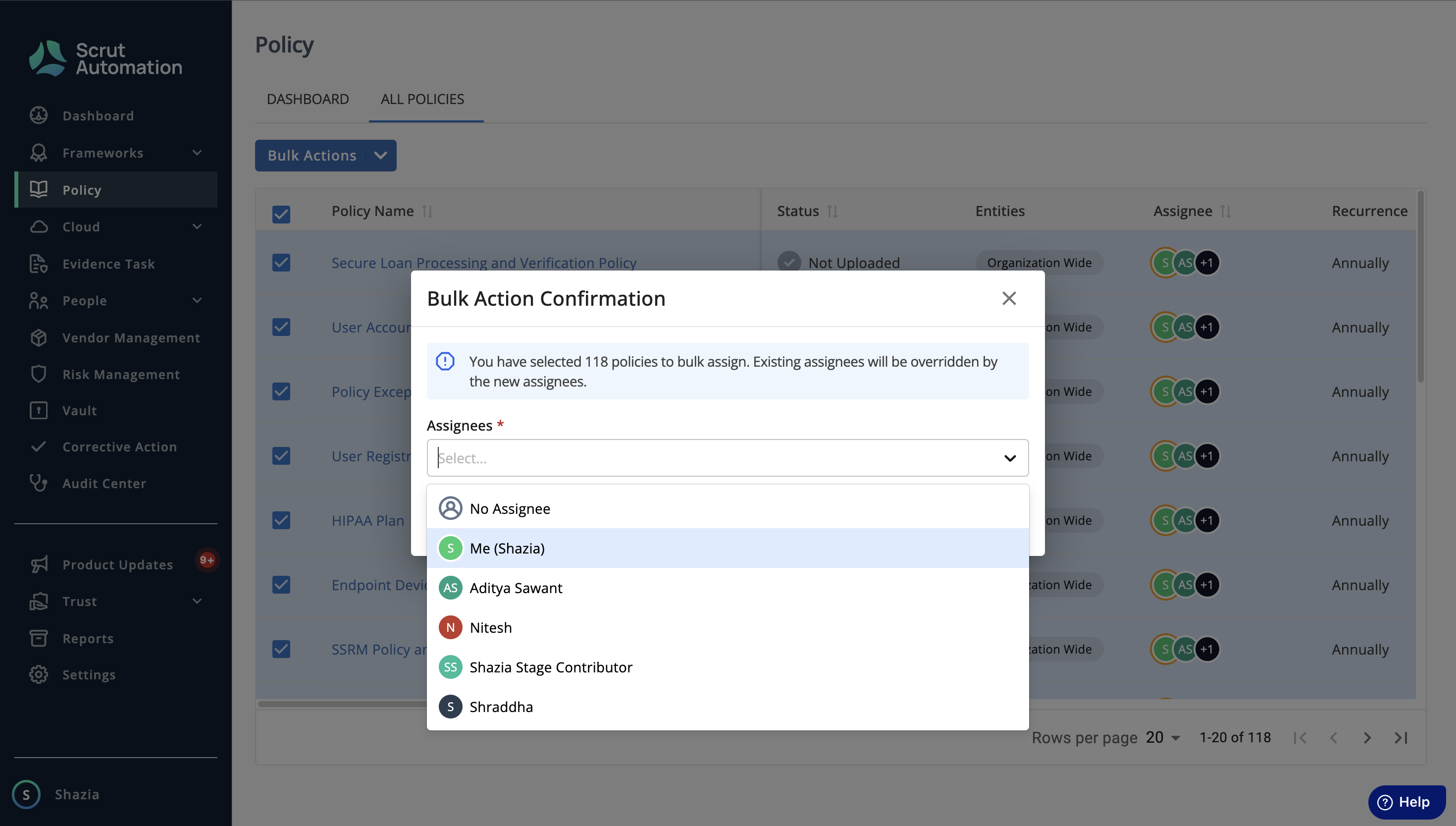Image resolution: width=1456 pixels, height=826 pixels.
Task: Click the Trust icon in sidebar
Action: point(39,602)
